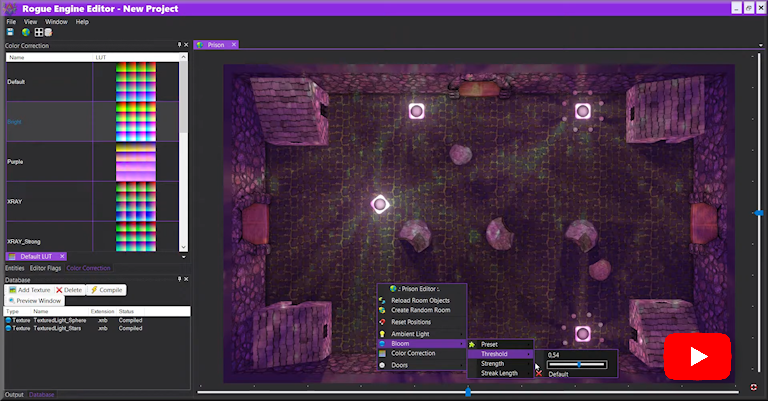Close the Default LUT tab

pos(62,256)
